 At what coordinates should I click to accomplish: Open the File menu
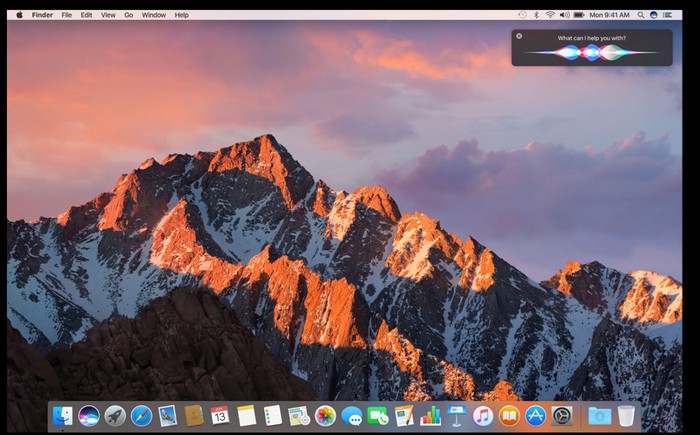67,15
